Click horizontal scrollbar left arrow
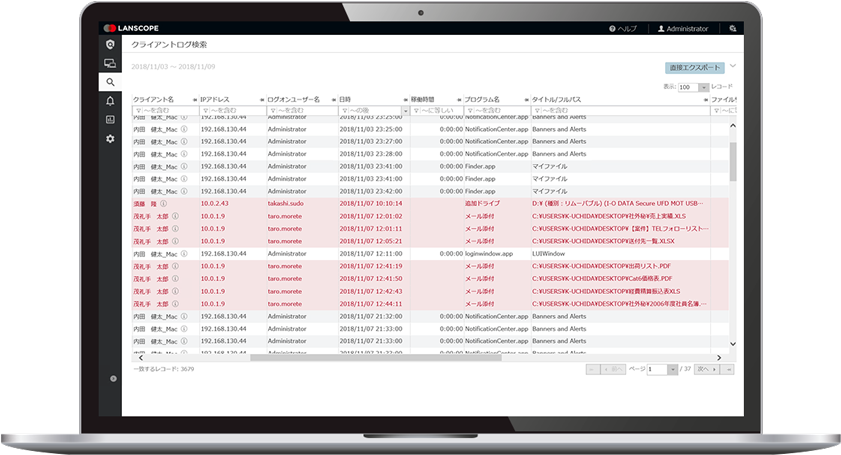841x455 pixels. click(x=141, y=358)
